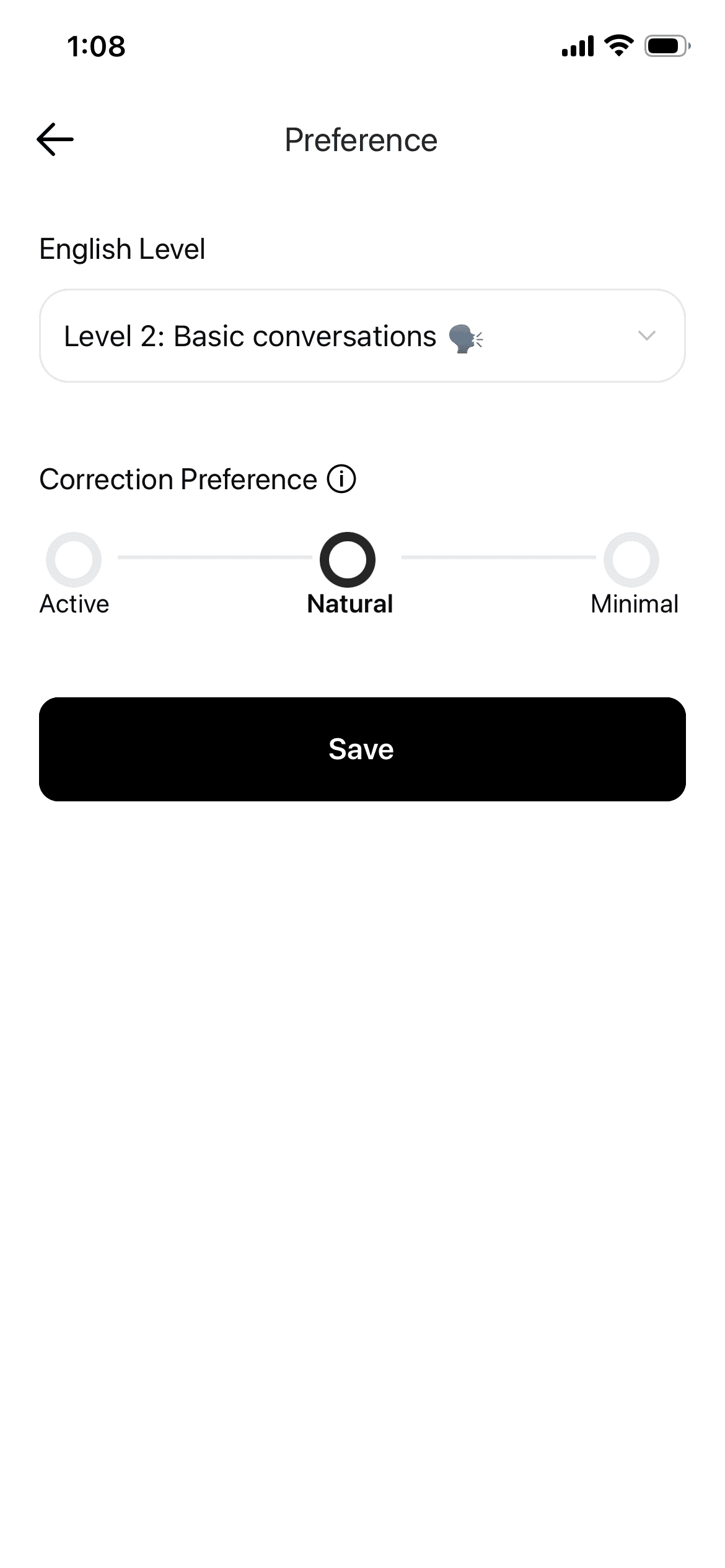The height and width of the screenshot is (1568, 725).
Task: Open the Level 2: Basic conversations dropdown
Action: pyautogui.click(x=310, y=336)
